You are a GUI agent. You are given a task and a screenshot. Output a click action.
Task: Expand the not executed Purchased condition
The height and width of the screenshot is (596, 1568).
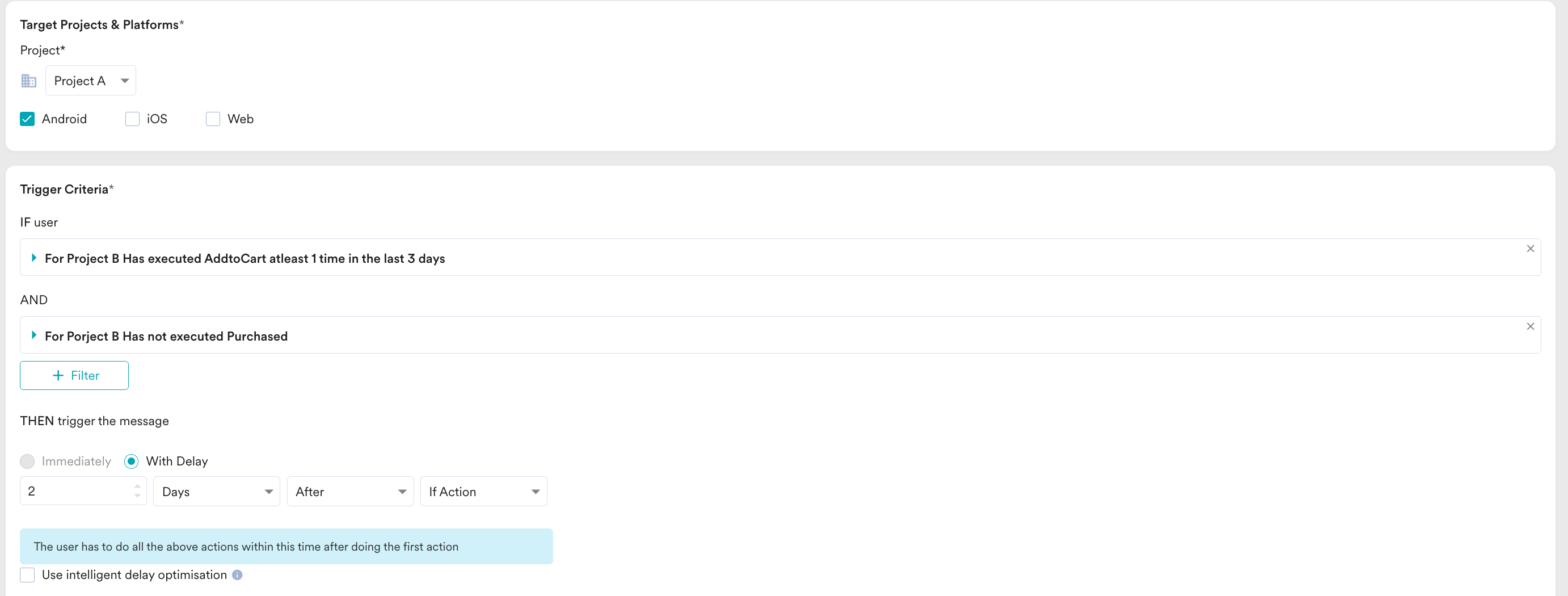(x=34, y=335)
